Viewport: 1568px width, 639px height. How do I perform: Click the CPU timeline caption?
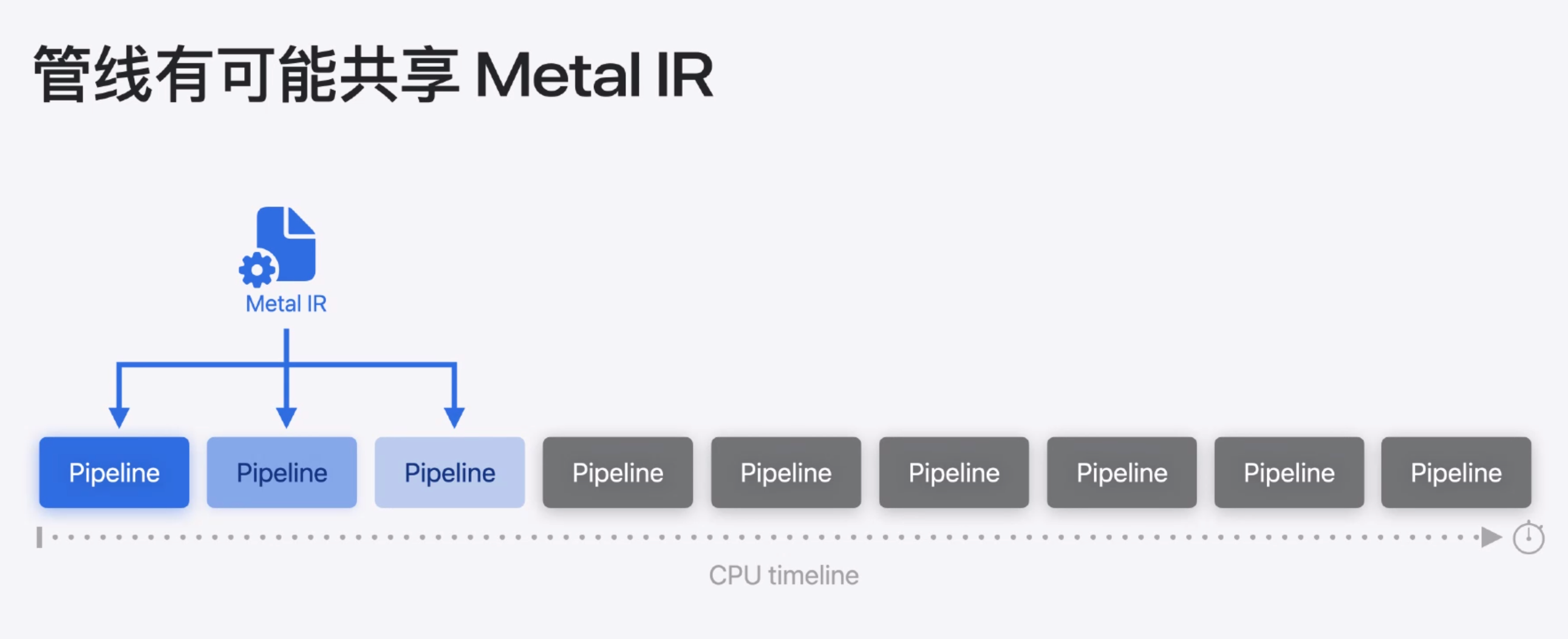[784, 575]
